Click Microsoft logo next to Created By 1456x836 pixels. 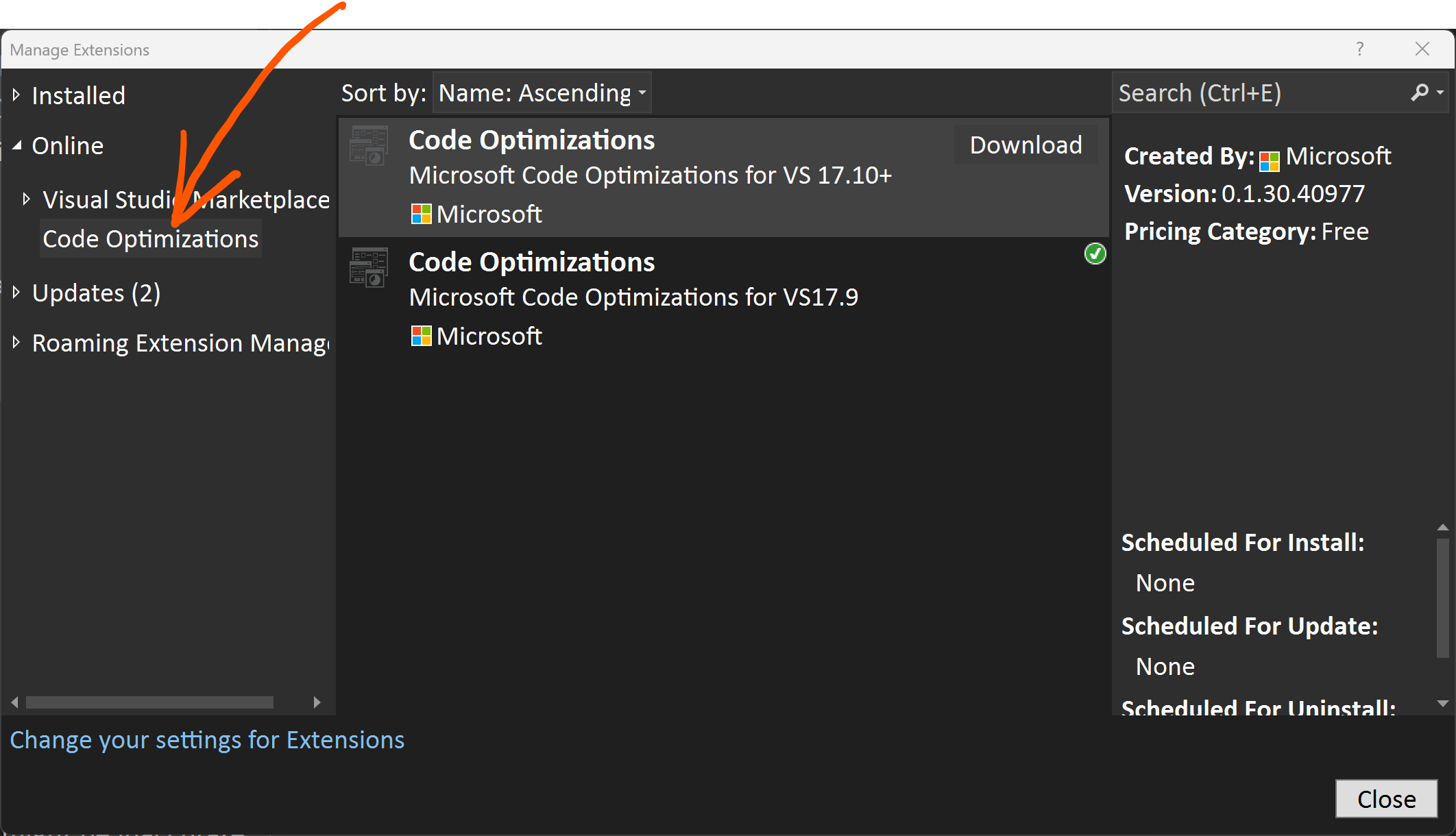click(1270, 161)
